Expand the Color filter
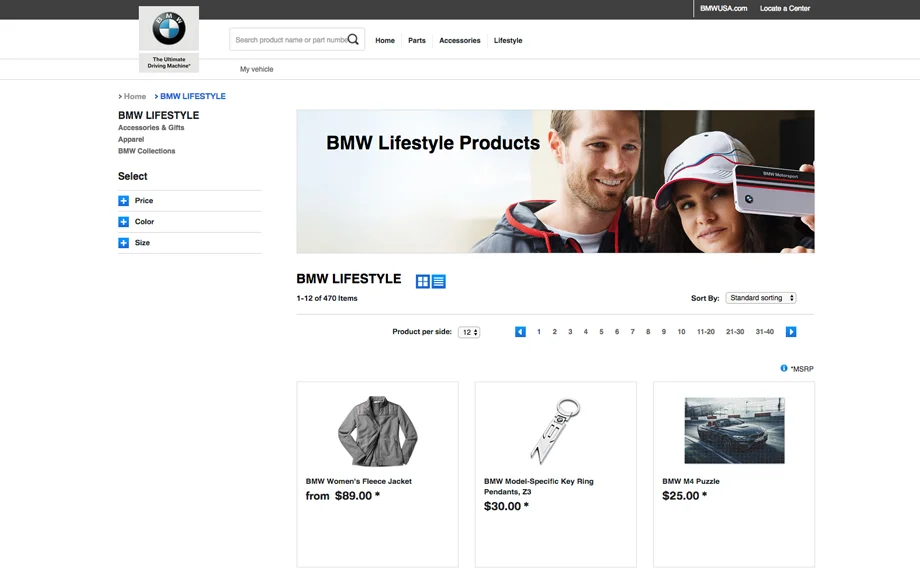 tap(123, 222)
